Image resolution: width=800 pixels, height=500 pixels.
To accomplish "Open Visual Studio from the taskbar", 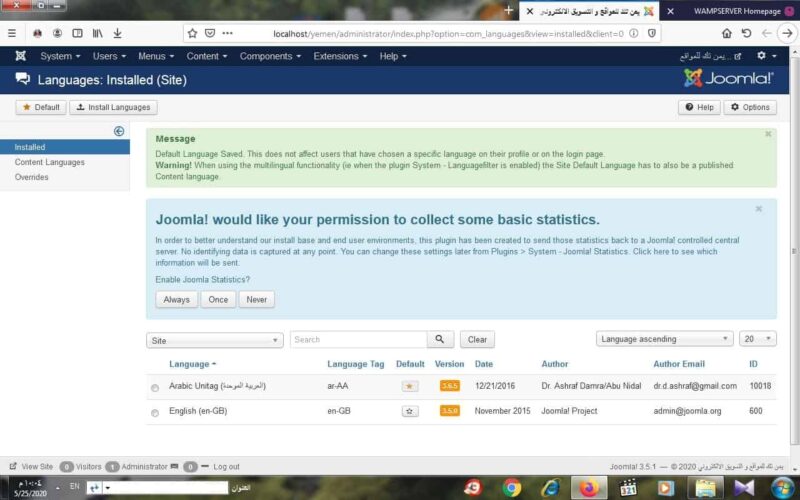I will click(744, 488).
